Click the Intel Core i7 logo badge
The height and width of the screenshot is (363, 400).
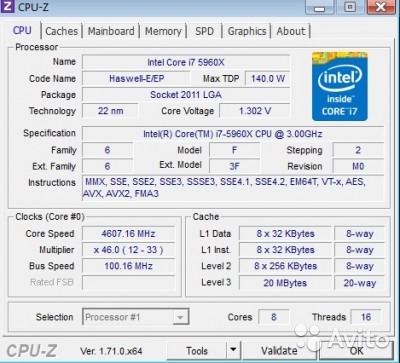pos(340,86)
